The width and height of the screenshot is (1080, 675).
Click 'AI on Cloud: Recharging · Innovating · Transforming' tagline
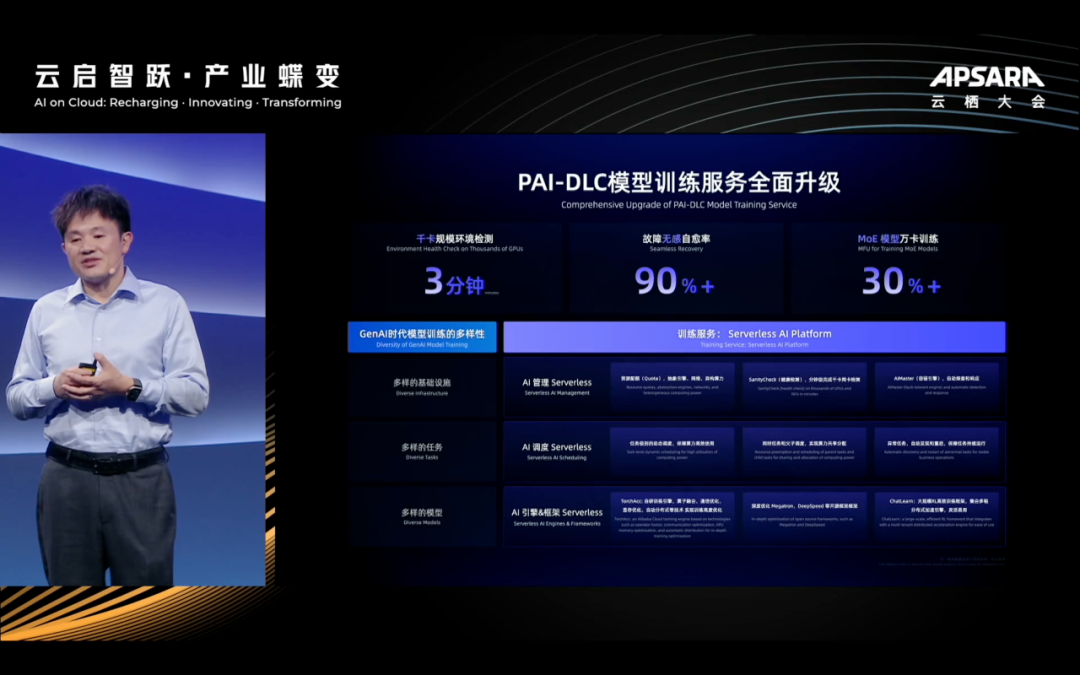coord(188,103)
